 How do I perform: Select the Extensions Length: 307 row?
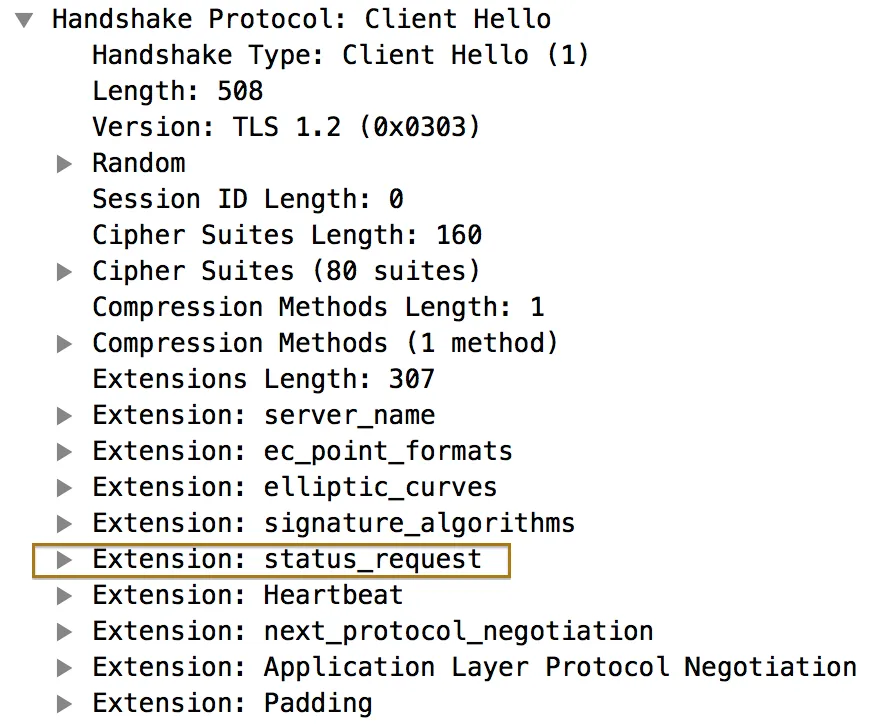263,380
